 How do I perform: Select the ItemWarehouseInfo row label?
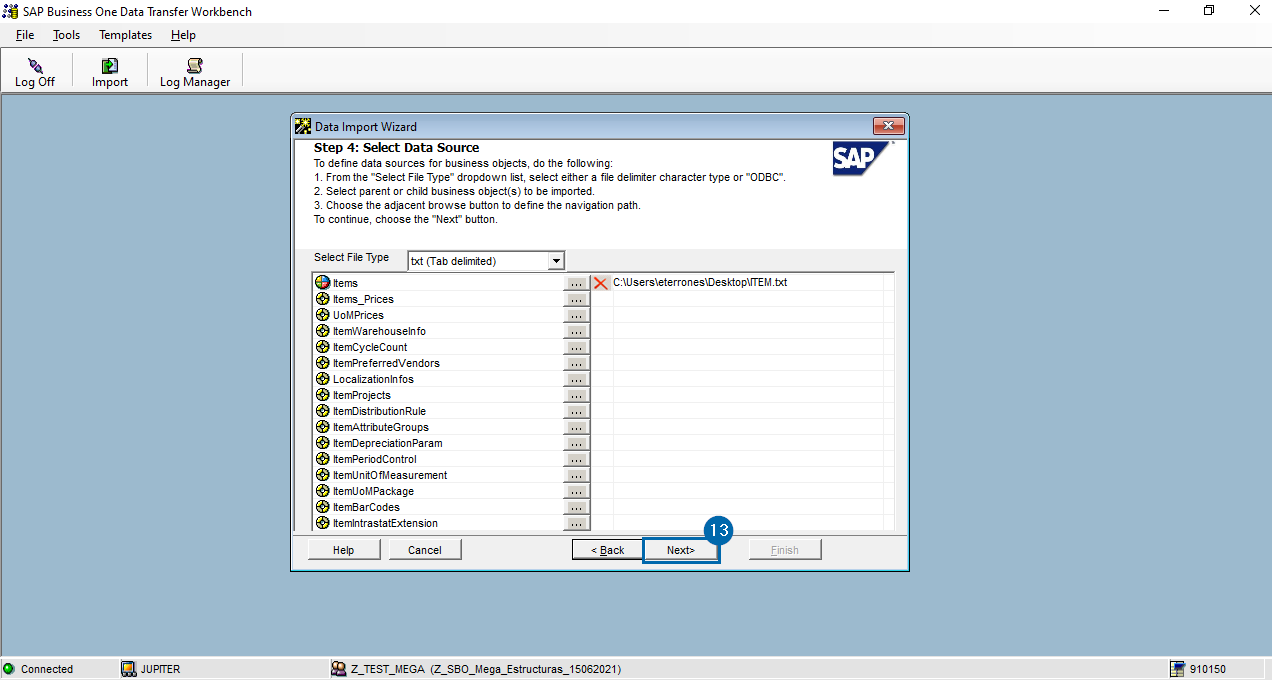[x=379, y=331]
